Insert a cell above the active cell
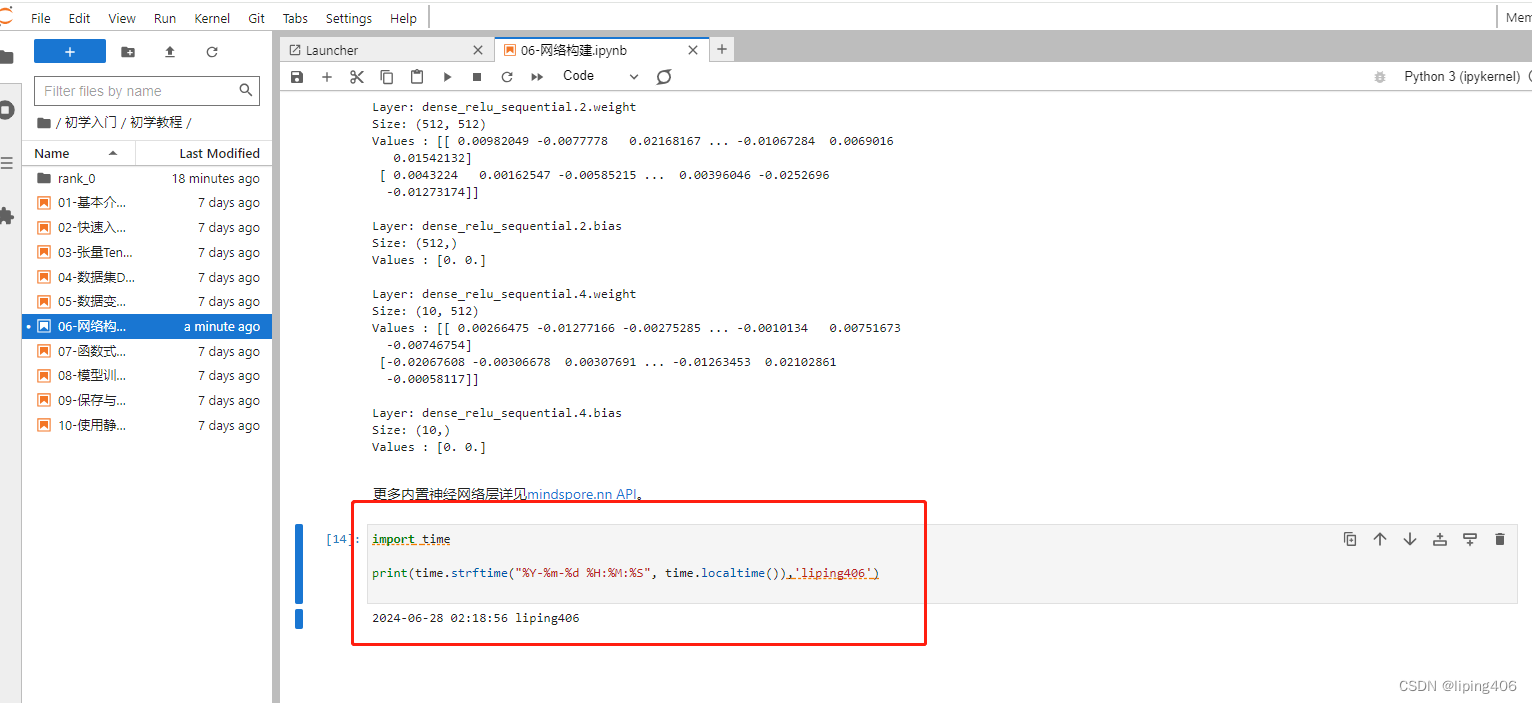Image resolution: width=1532 pixels, height=703 pixels. (x=1440, y=539)
